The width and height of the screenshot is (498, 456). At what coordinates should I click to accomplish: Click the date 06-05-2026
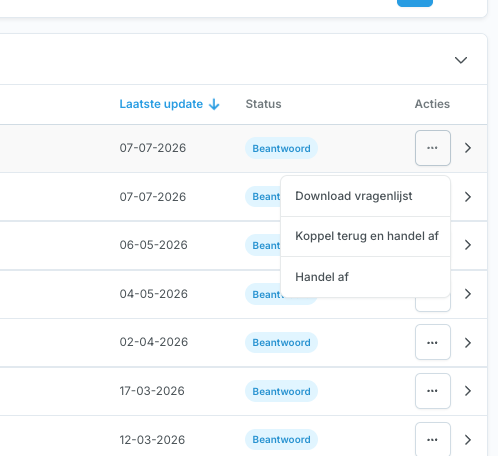point(154,245)
